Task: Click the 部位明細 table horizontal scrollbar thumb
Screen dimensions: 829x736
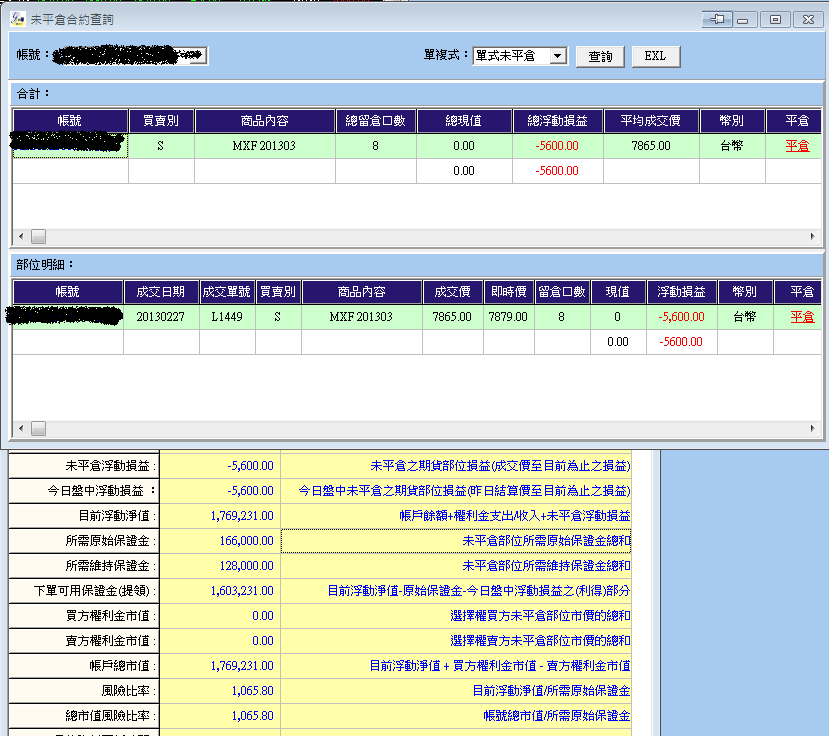Action: click(x=39, y=428)
